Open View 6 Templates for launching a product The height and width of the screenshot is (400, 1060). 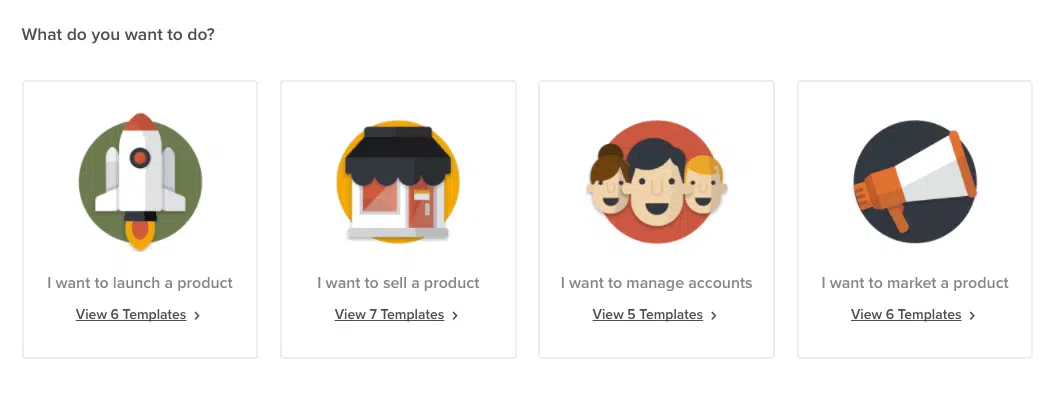131,315
